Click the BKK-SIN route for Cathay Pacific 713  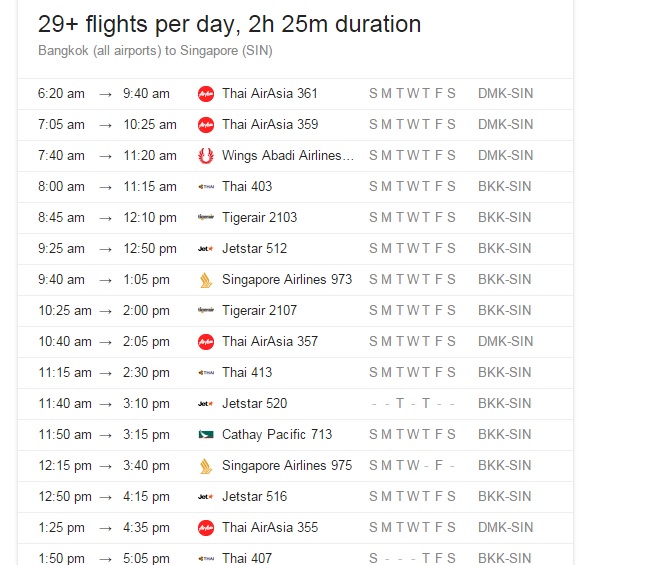[505, 434]
